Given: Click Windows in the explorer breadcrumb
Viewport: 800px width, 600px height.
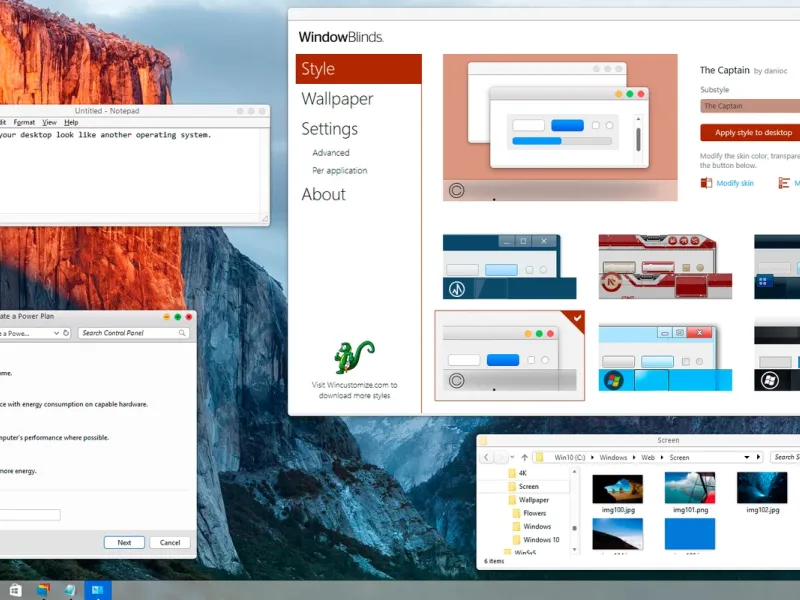Looking at the screenshot, I should point(613,458).
